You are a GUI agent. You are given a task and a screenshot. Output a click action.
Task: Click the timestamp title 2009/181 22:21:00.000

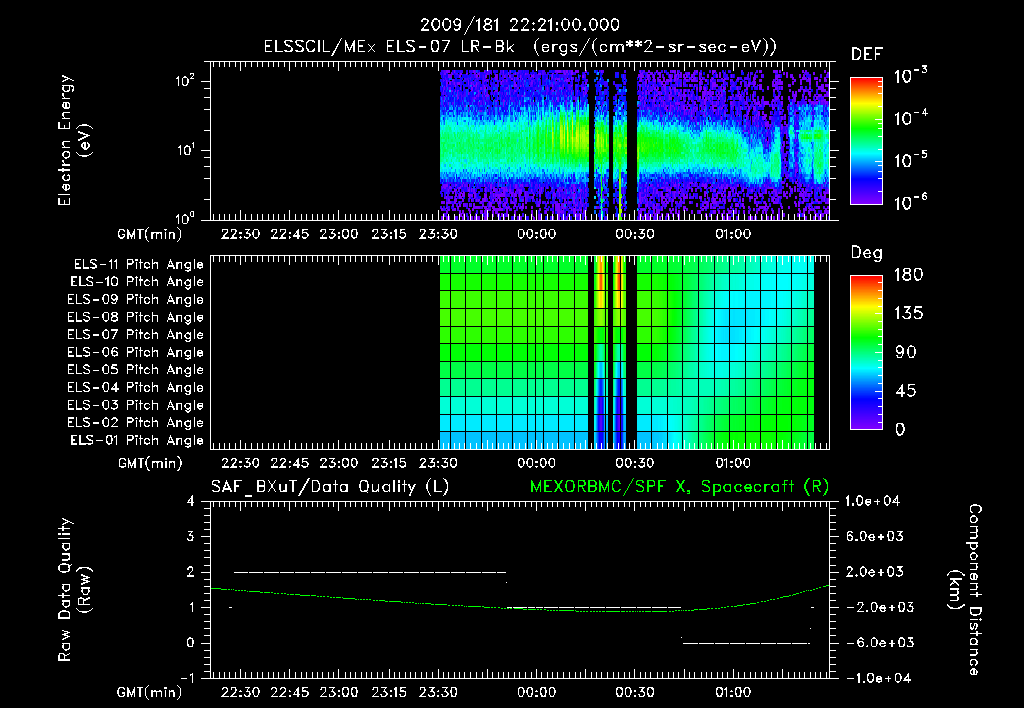click(x=519, y=25)
